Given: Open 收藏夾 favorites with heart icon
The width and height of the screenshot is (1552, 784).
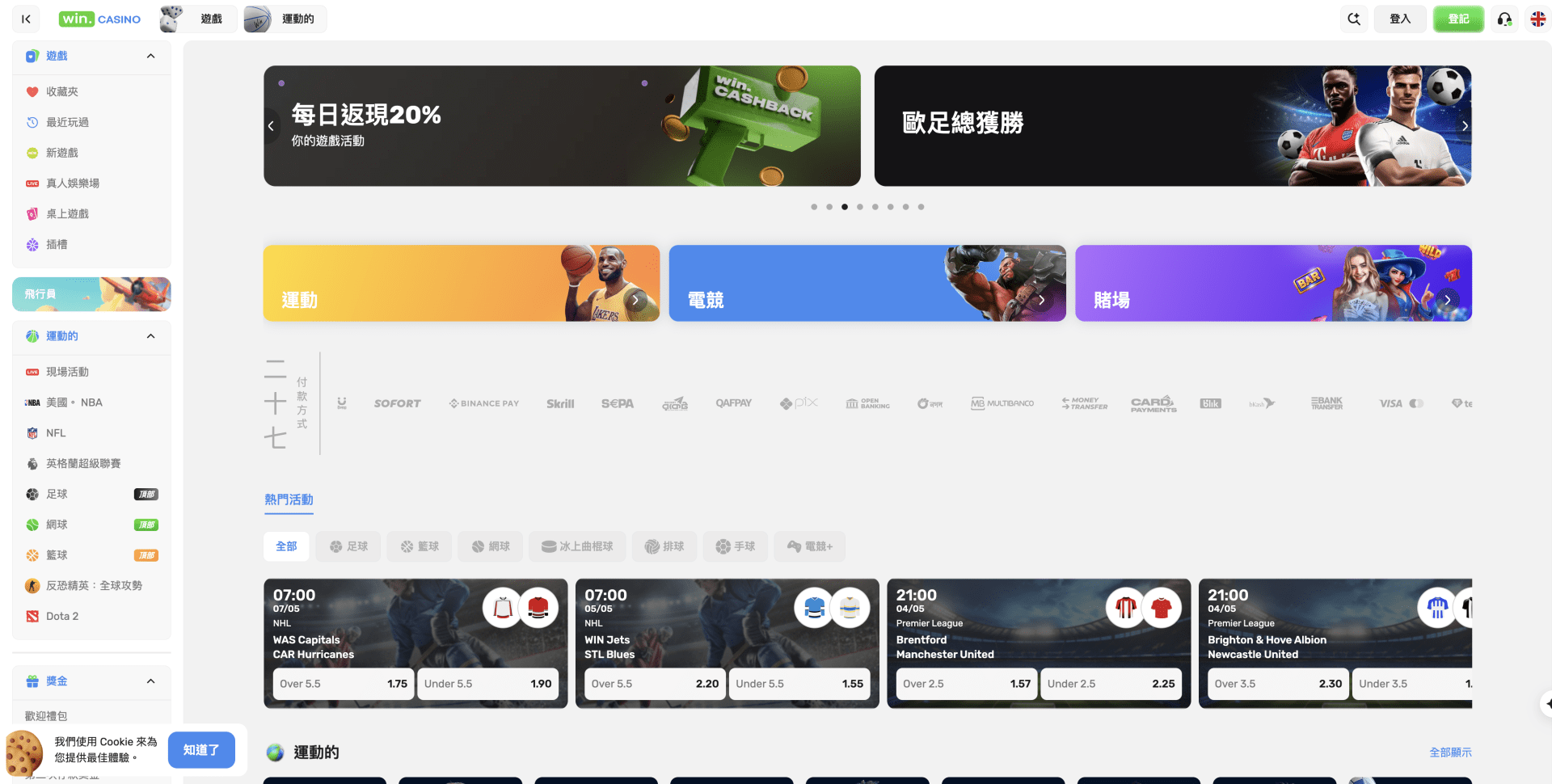Looking at the screenshot, I should [62, 92].
